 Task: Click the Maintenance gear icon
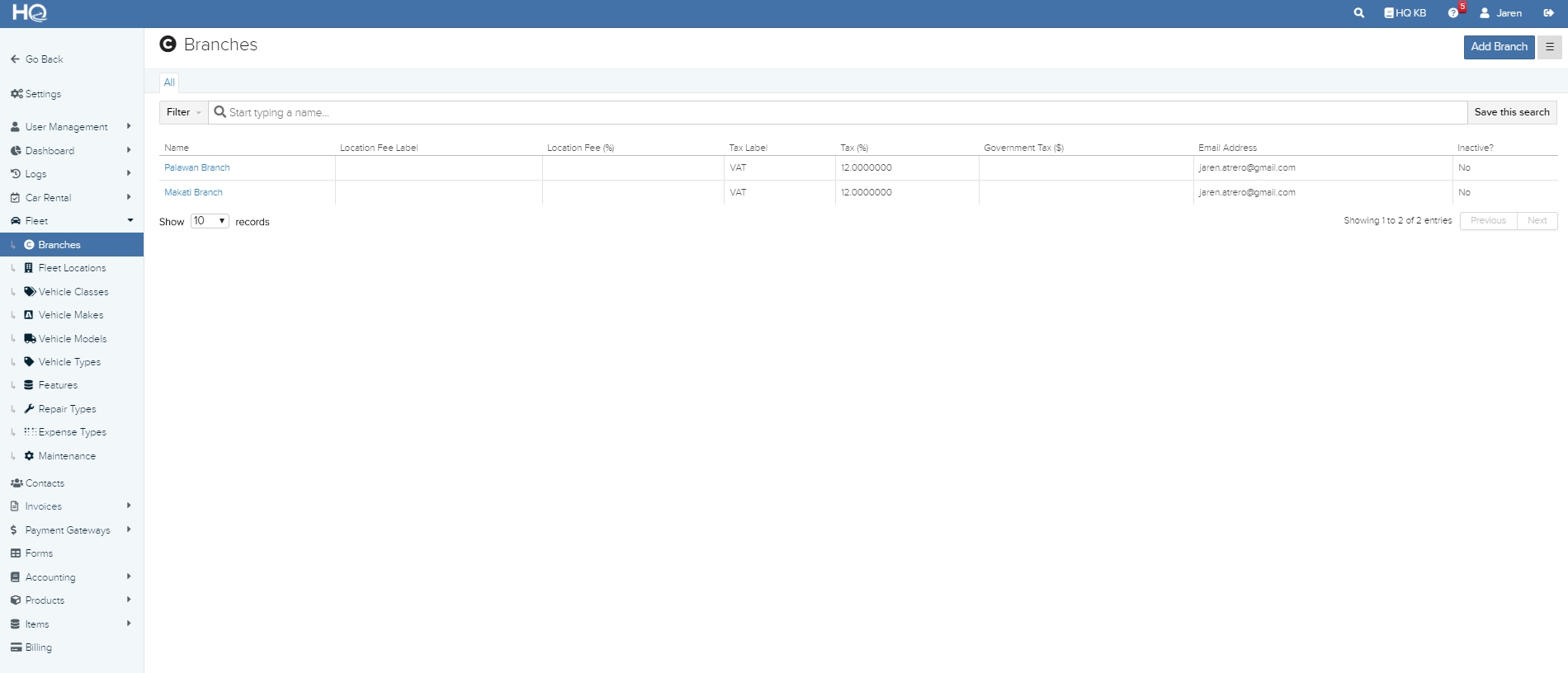pyautogui.click(x=29, y=456)
